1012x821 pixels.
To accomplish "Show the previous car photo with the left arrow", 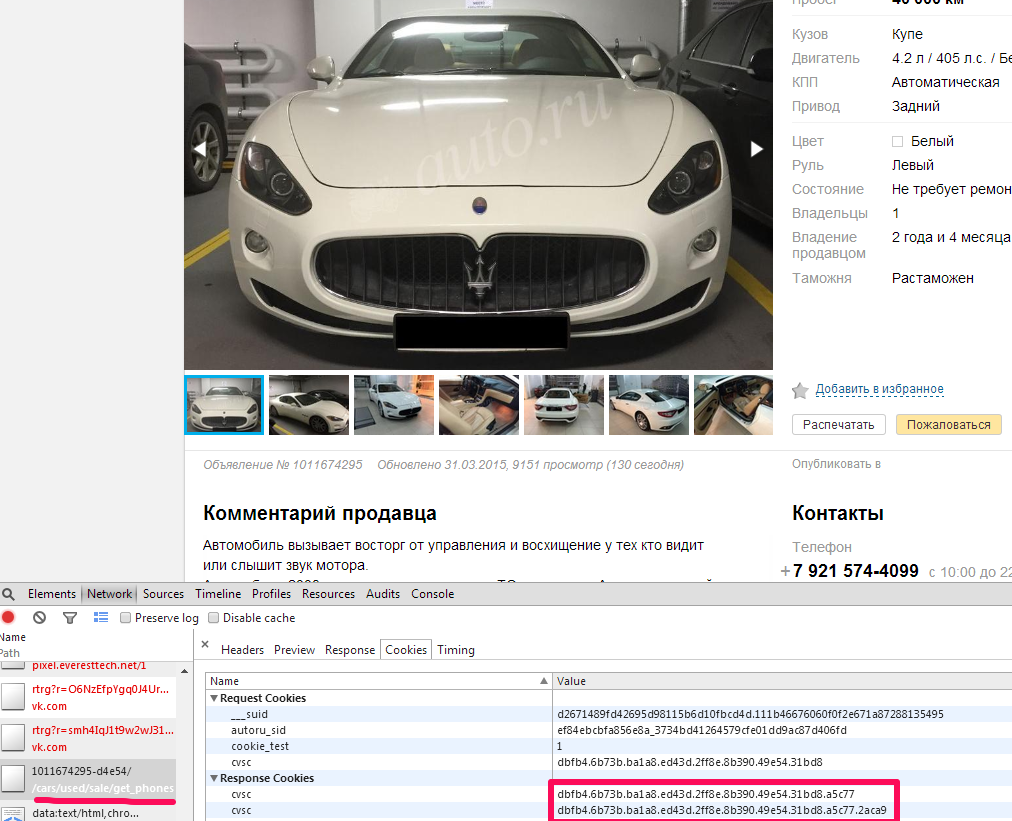I will pos(200,149).
